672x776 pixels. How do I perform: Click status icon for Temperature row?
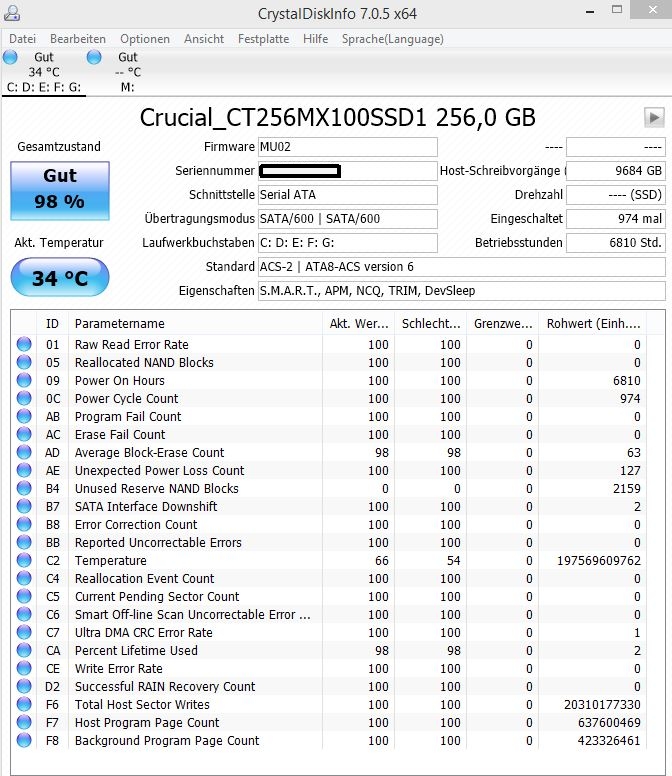click(24, 560)
